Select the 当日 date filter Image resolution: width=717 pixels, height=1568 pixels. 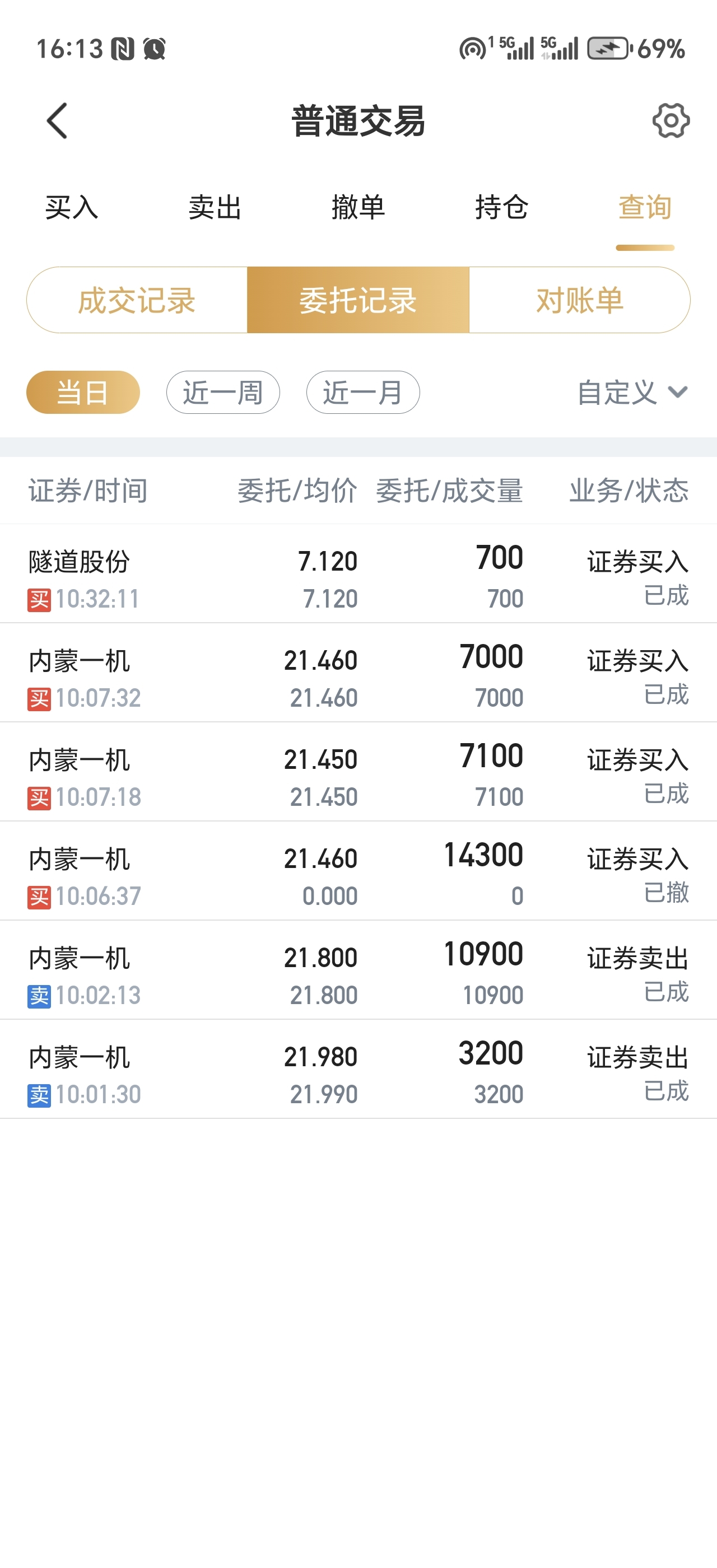click(x=83, y=392)
